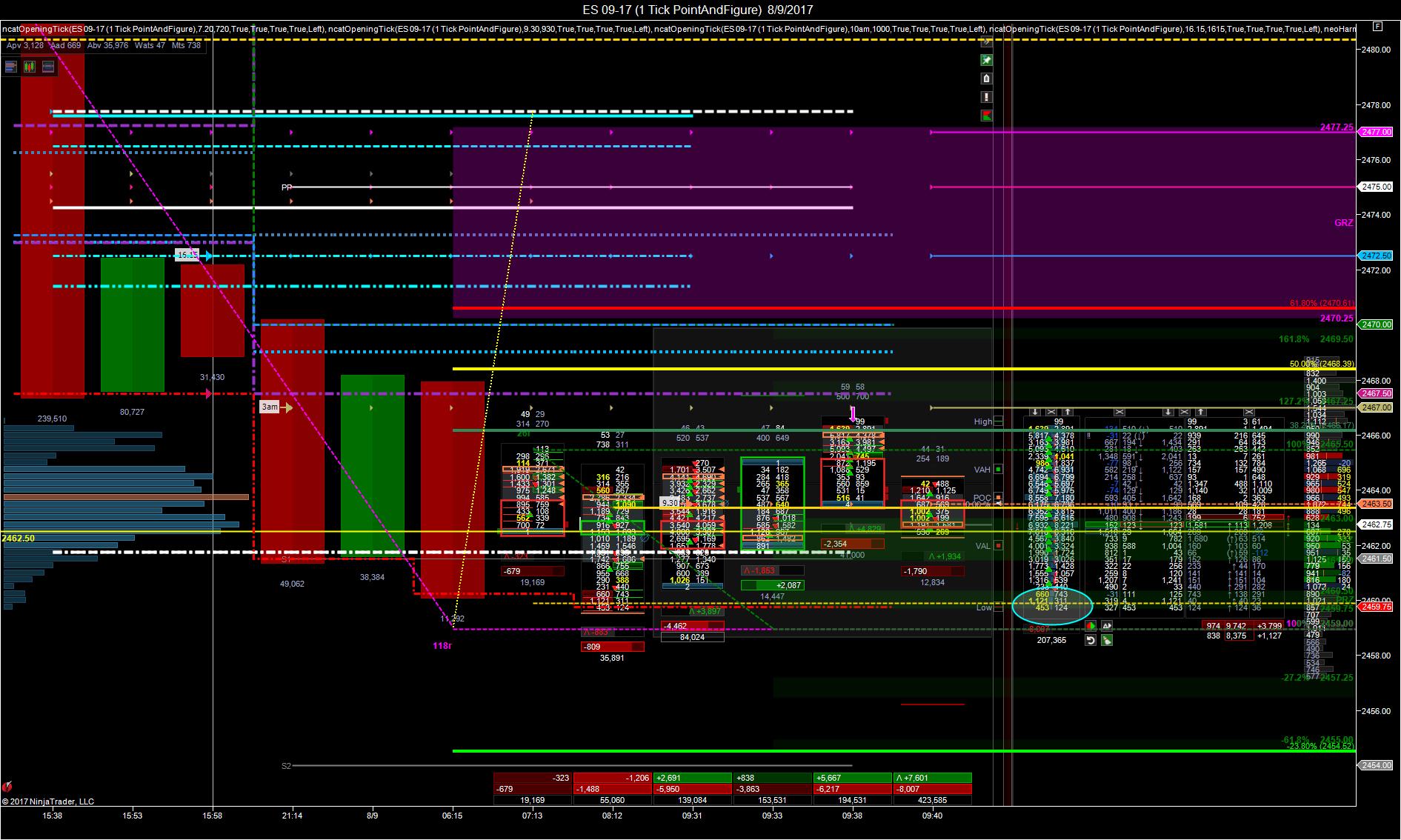Click the 2462.50 yellow price label at left
The width and height of the screenshot is (1401, 840).
pos(19,539)
